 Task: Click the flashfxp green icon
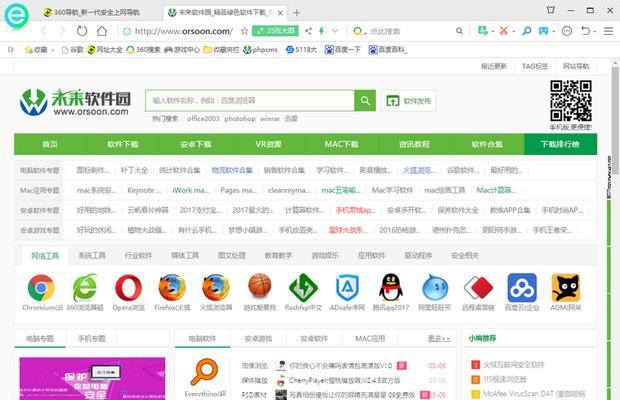pos(303,288)
